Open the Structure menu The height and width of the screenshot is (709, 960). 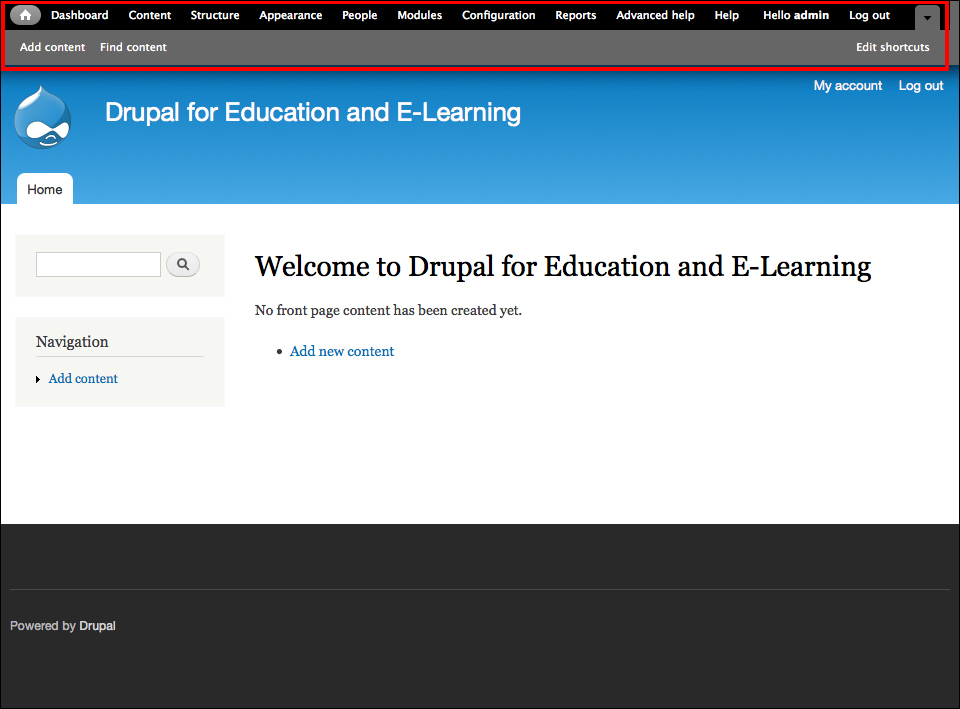pos(215,15)
